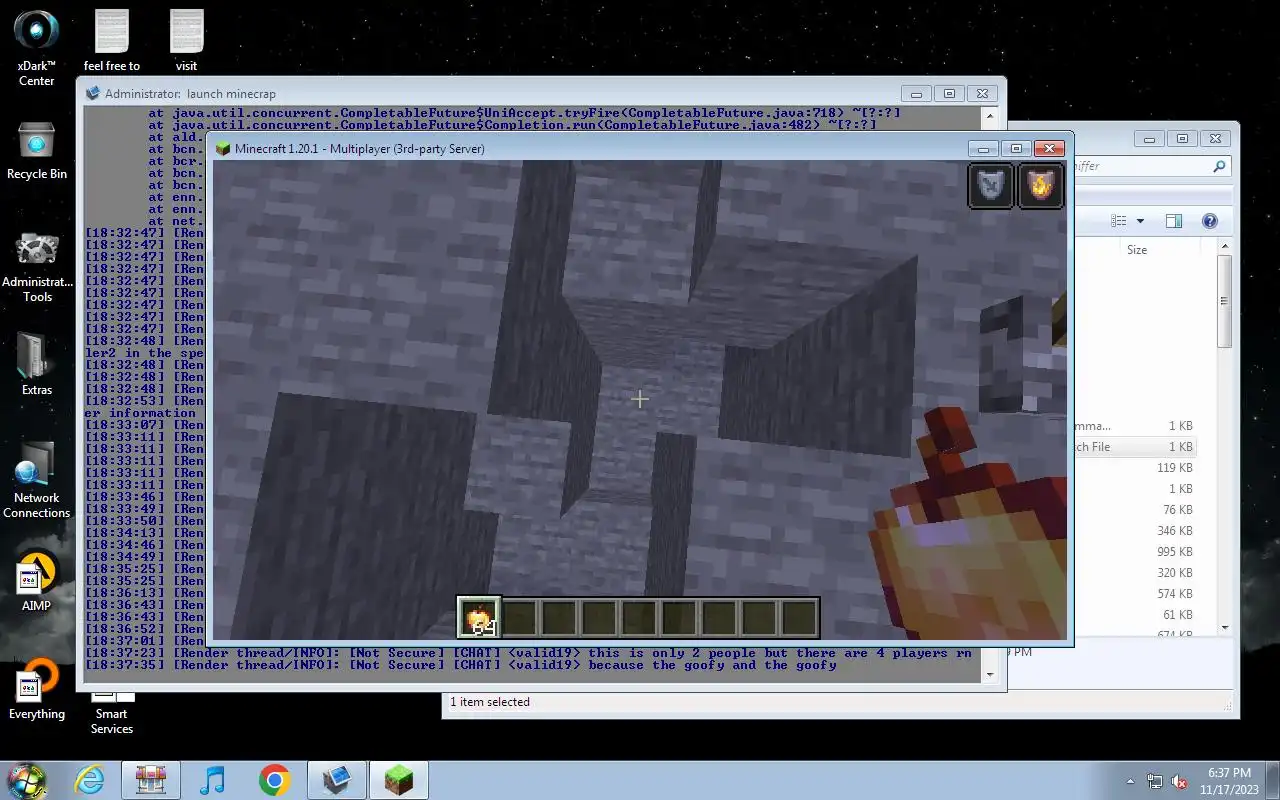Switch to Minecraft taskbar button

tap(399, 780)
